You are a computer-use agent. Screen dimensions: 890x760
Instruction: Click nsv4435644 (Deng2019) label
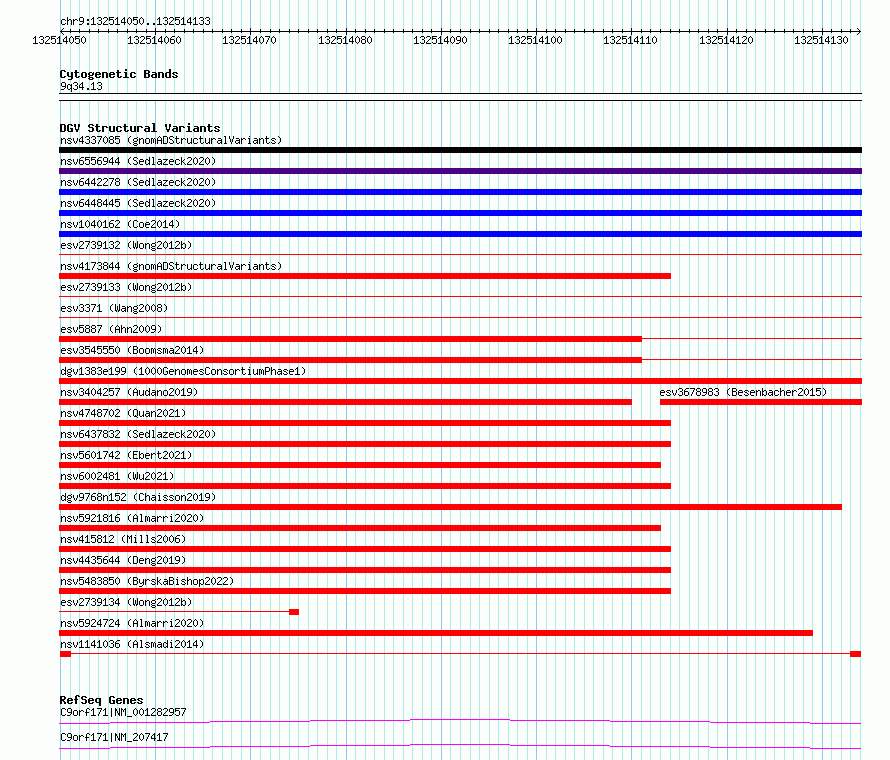point(123,560)
